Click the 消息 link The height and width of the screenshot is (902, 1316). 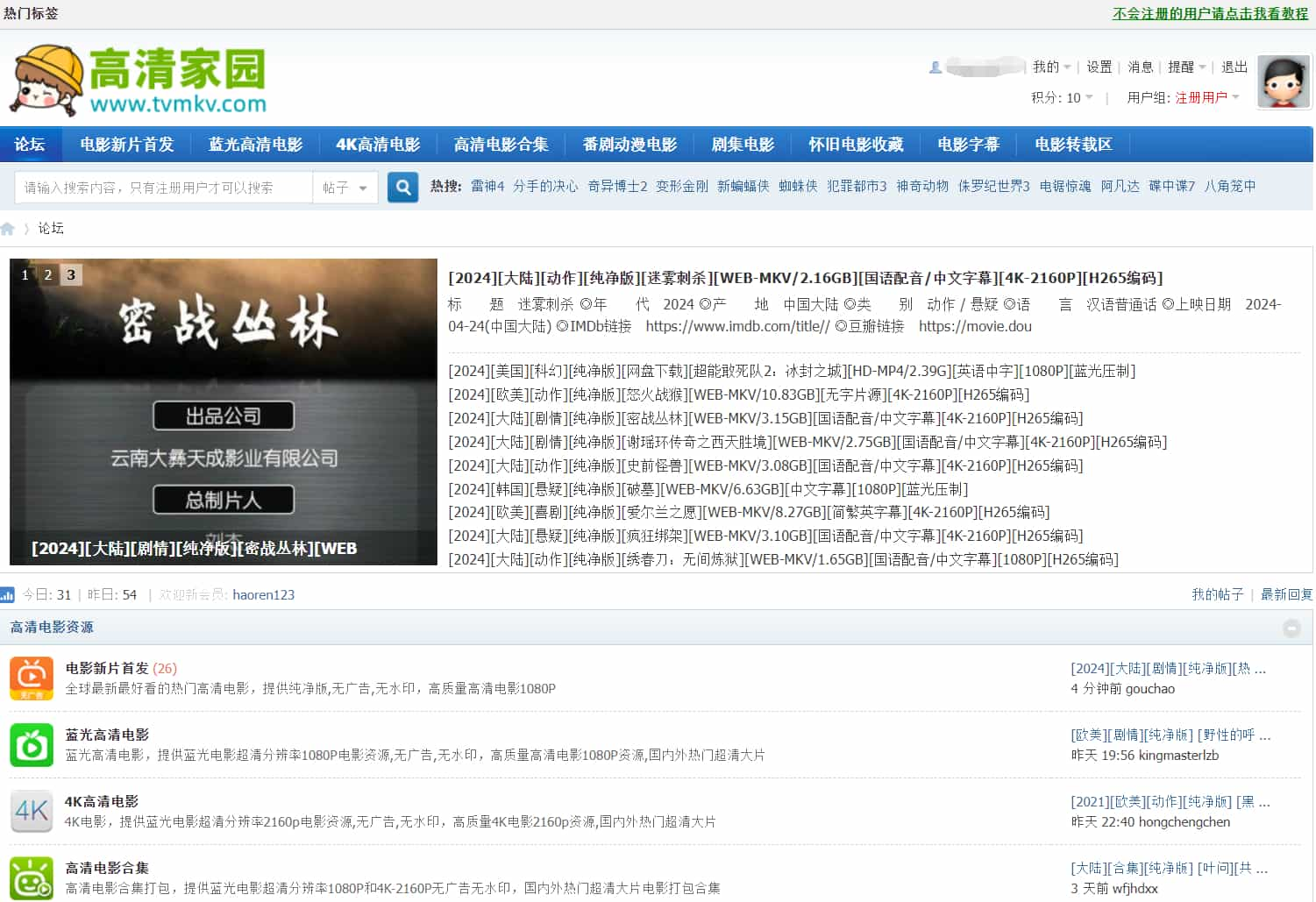tap(1140, 67)
